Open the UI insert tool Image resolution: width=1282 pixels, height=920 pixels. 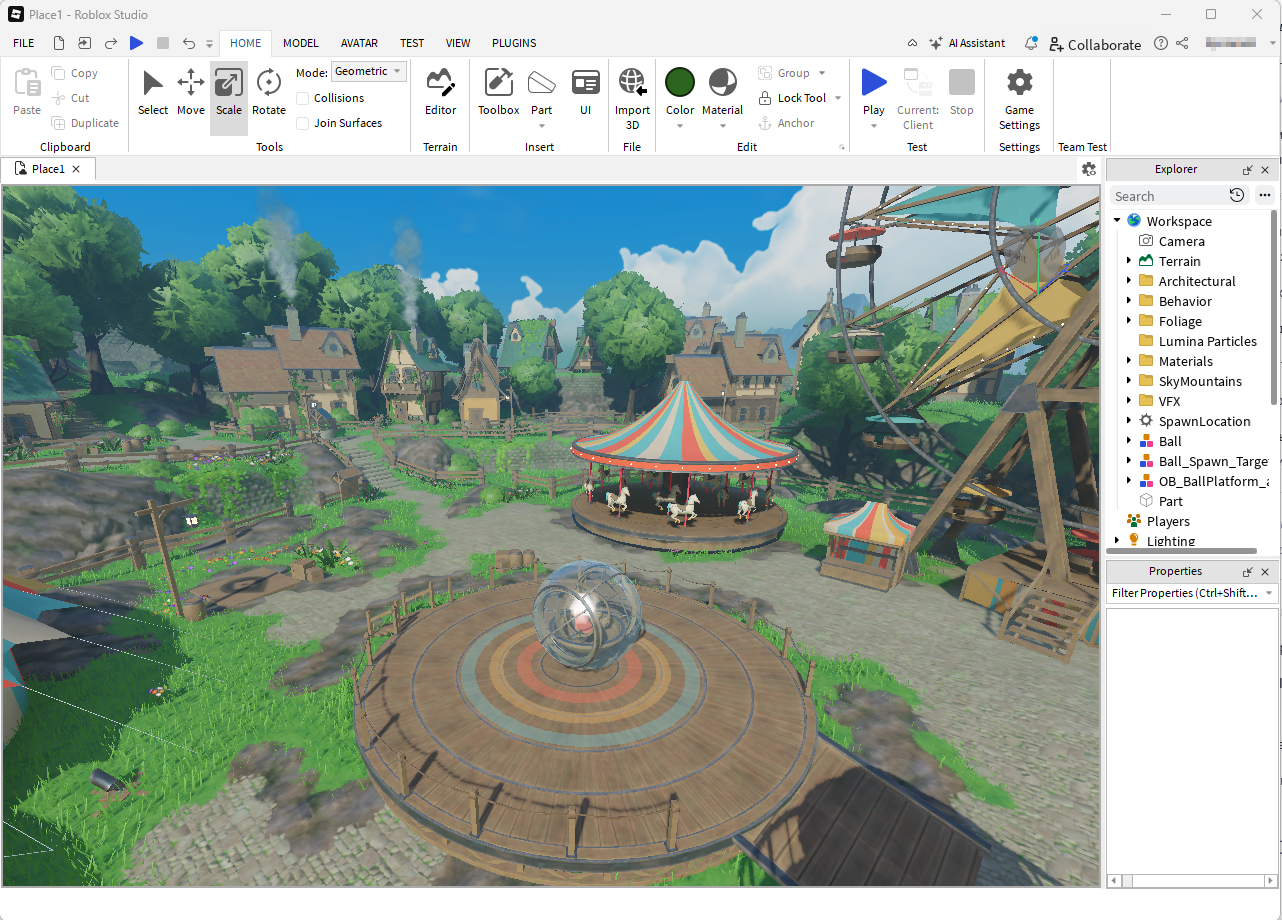coord(586,92)
